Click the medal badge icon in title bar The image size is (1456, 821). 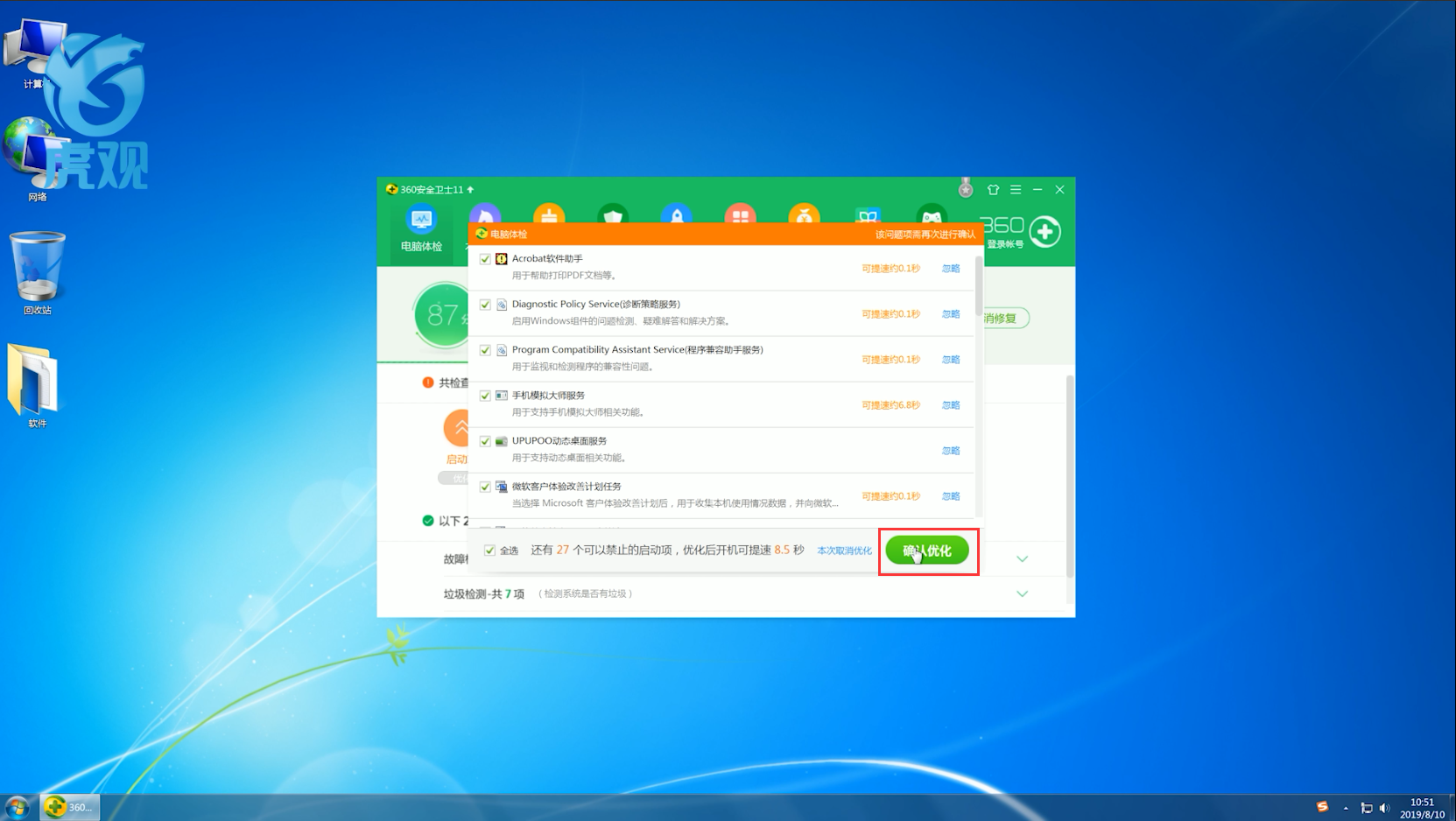966,188
